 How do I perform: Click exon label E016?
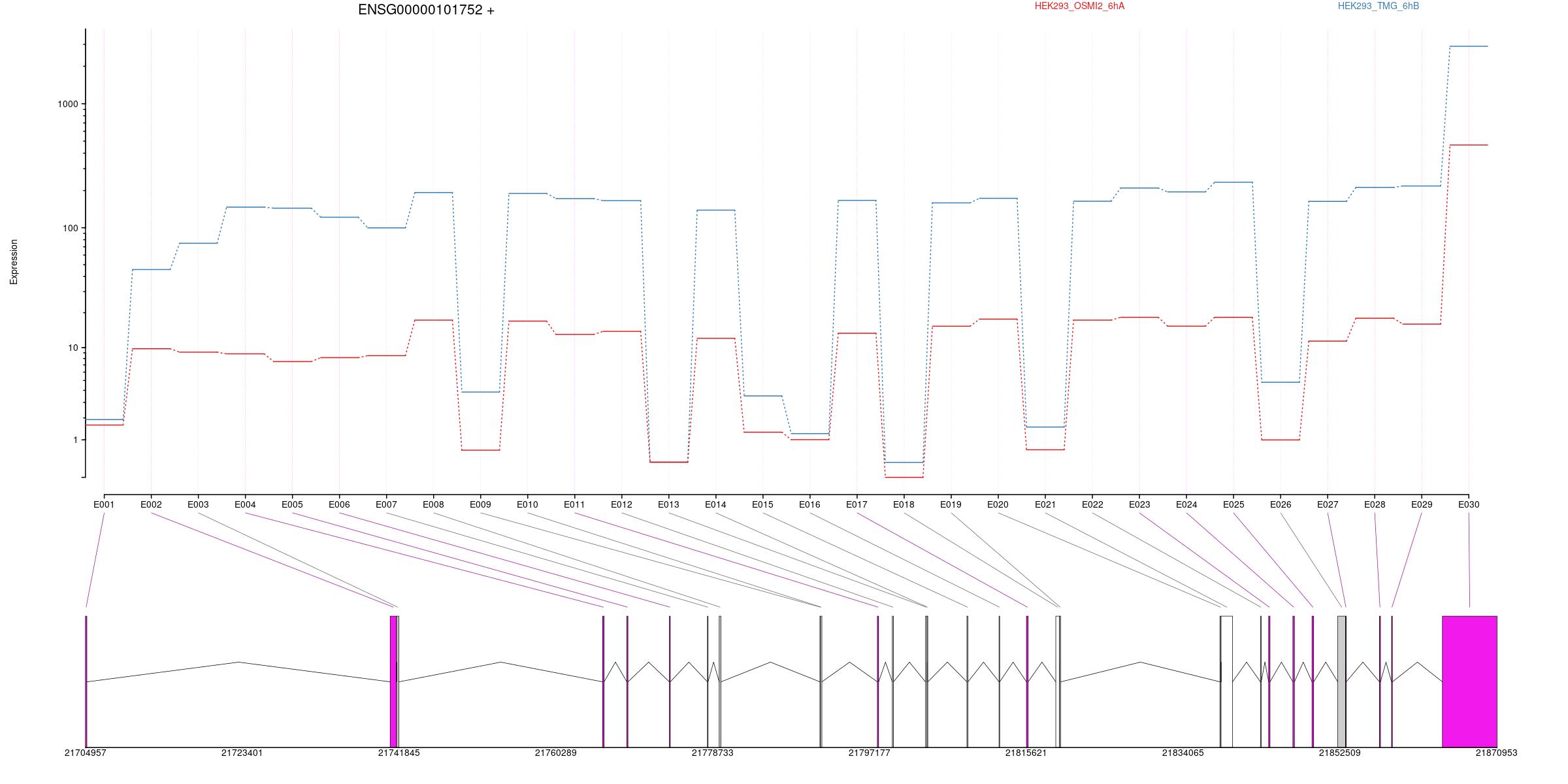809,504
